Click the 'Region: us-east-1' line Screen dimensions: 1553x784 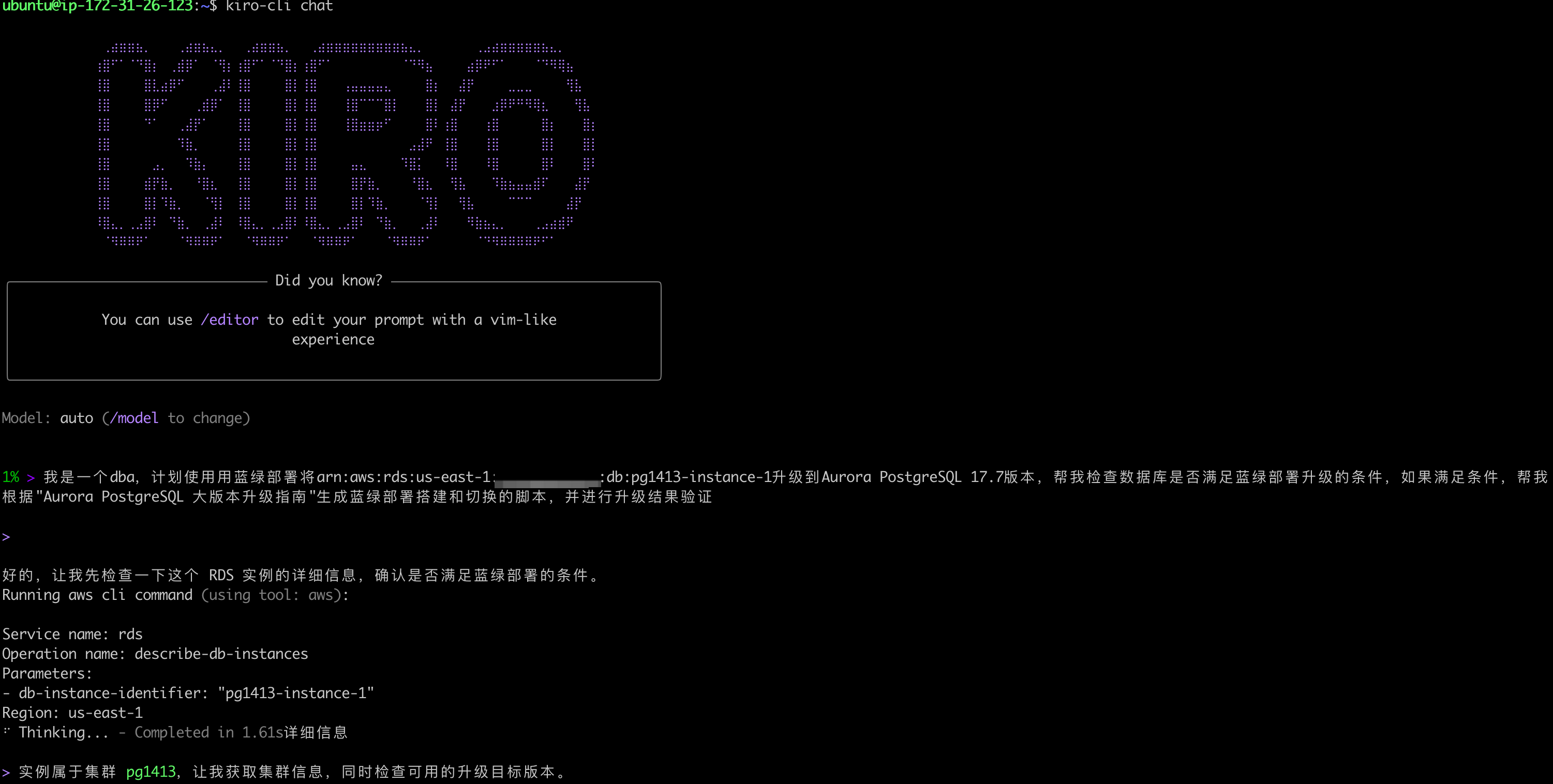pyautogui.click(x=72, y=713)
